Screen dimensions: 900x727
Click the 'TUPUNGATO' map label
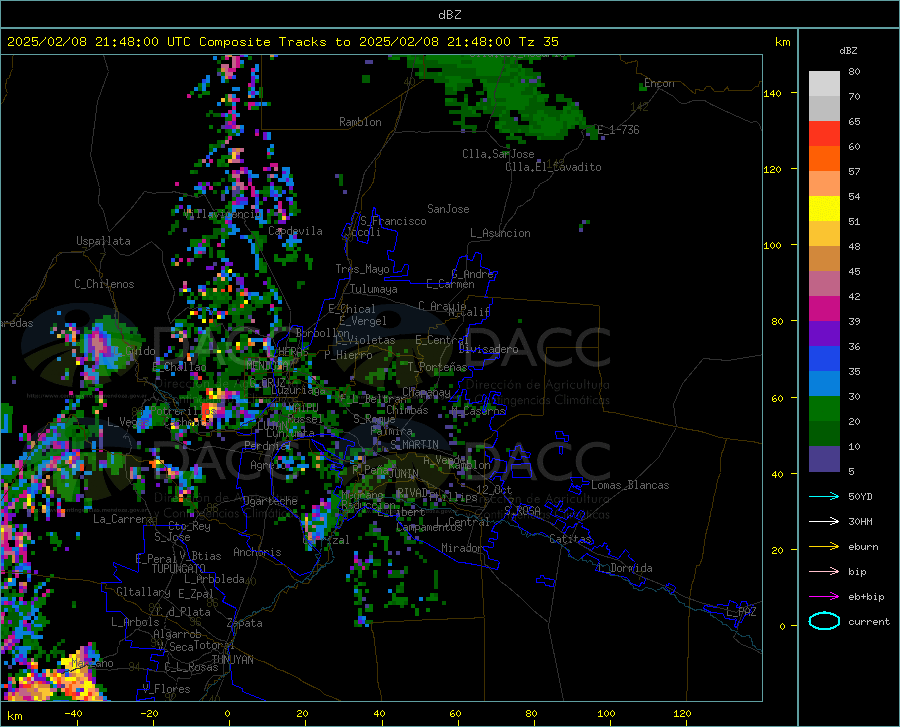coord(179,569)
